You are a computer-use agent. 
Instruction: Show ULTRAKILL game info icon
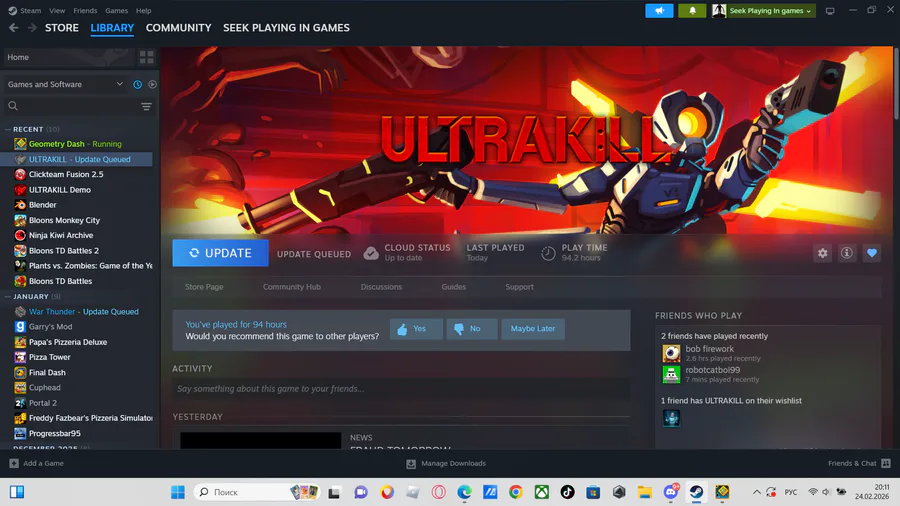point(847,253)
